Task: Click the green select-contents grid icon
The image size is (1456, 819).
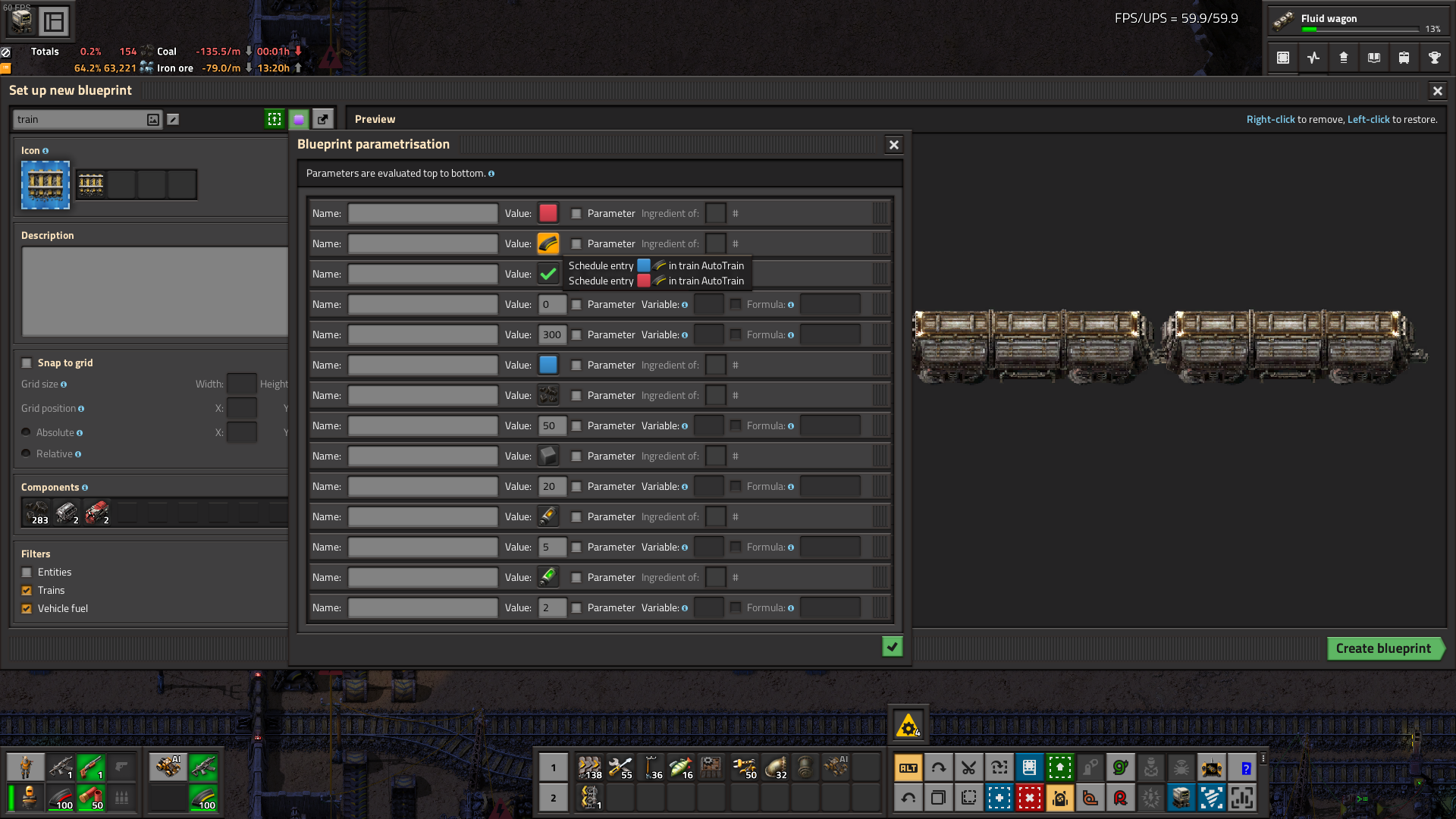Action: tap(275, 119)
